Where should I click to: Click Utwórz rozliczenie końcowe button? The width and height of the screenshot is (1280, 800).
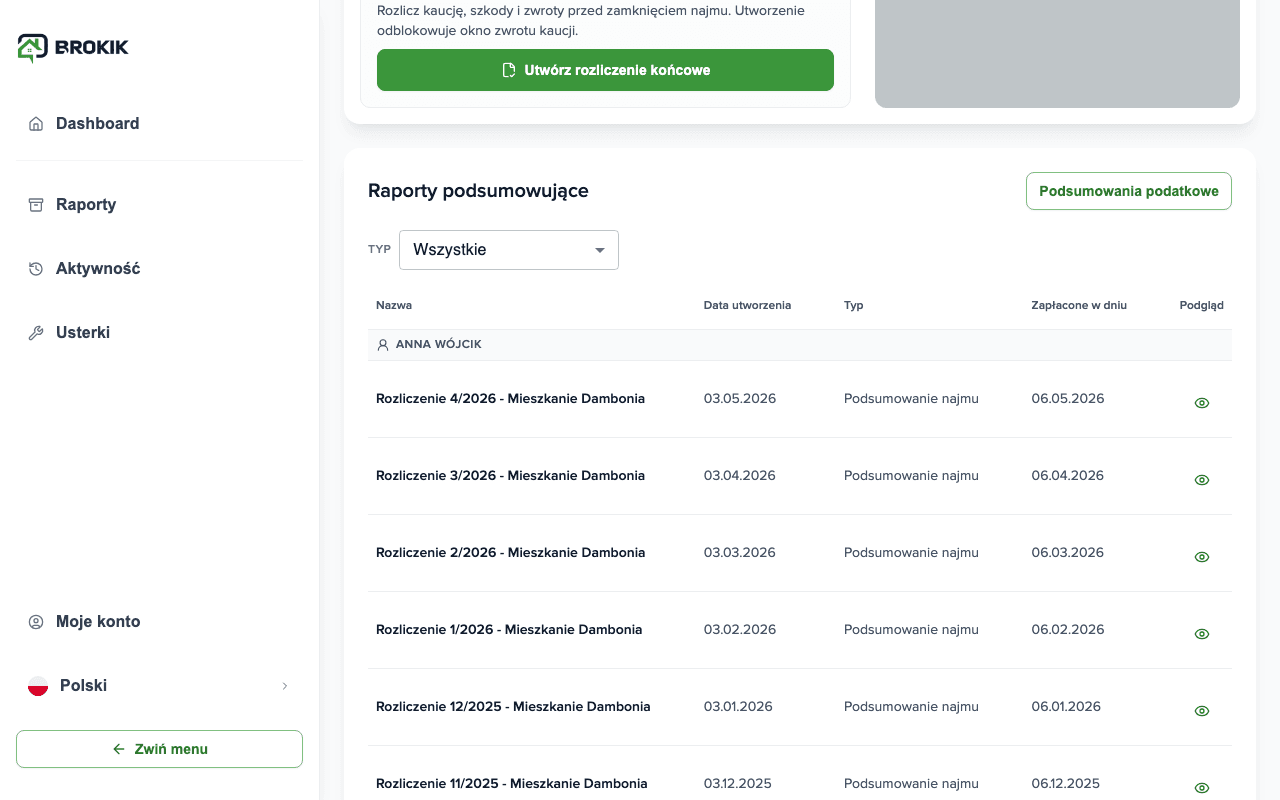605,70
